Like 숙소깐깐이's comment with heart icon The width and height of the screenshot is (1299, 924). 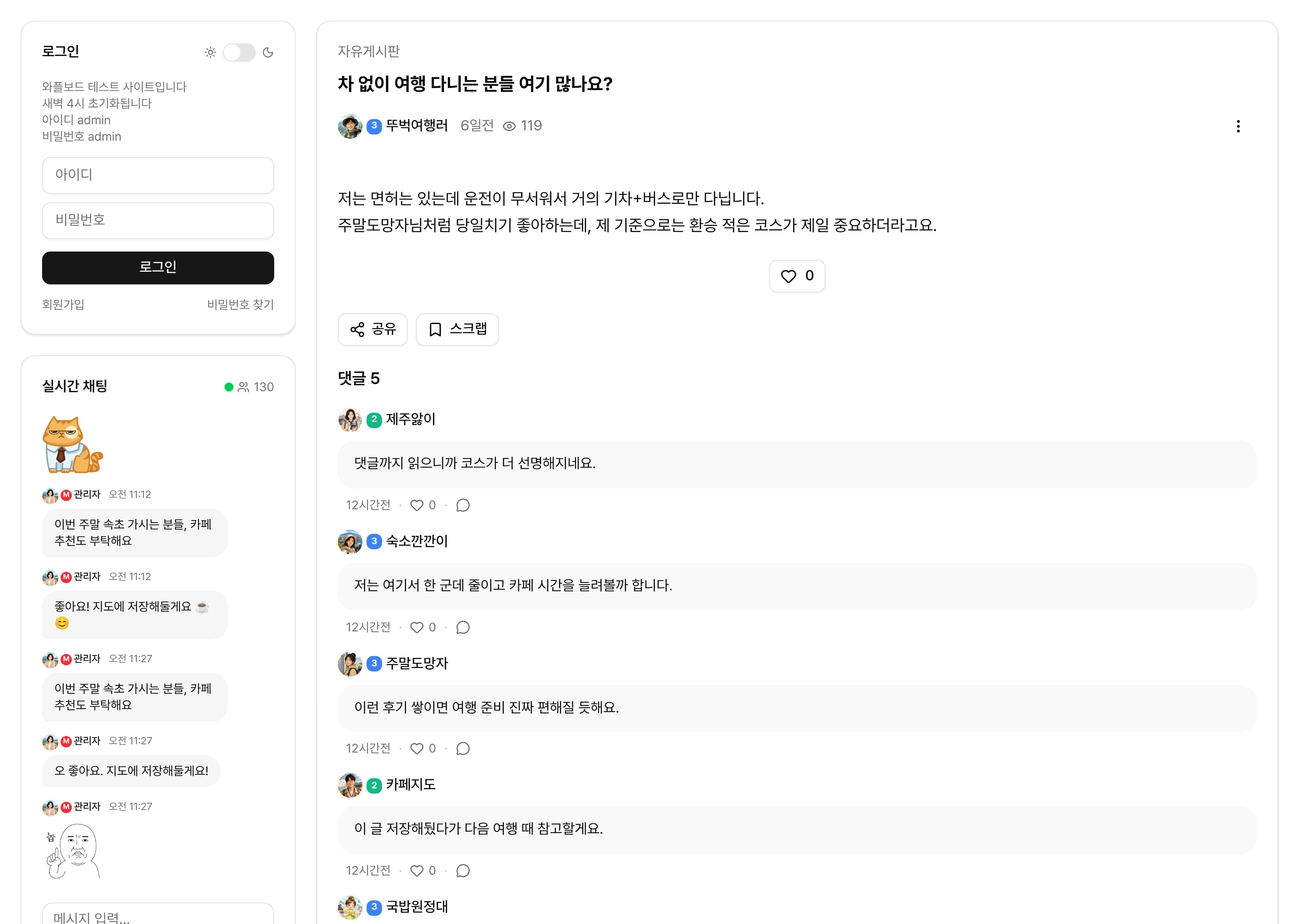417,627
